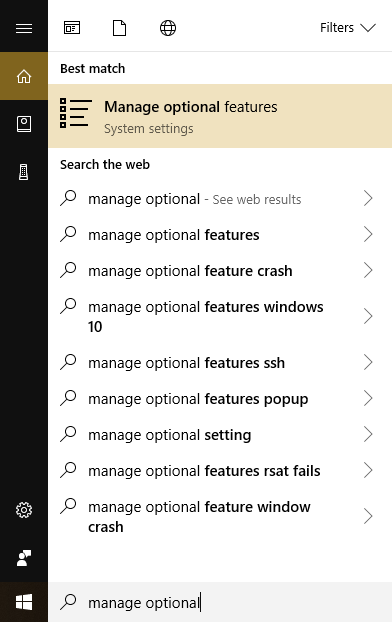Filter results by Documents icon

click(119, 28)
